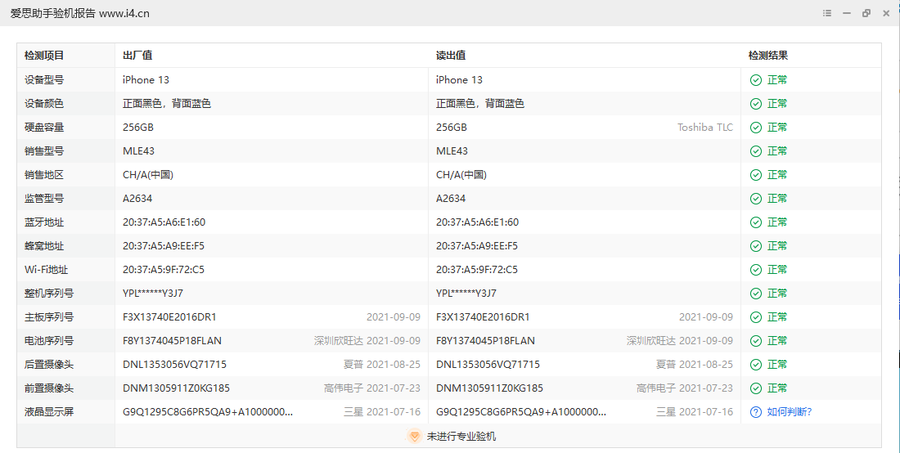Click the green check icon in 蓝牙地址 row
Viewport: 900px width, 453px height.
pos(755,222)
